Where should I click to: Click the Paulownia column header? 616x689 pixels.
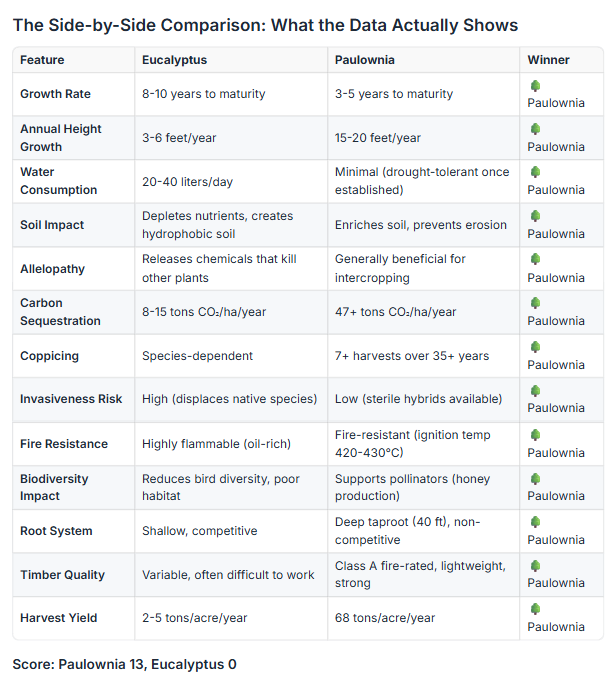[x=365, y=60]
